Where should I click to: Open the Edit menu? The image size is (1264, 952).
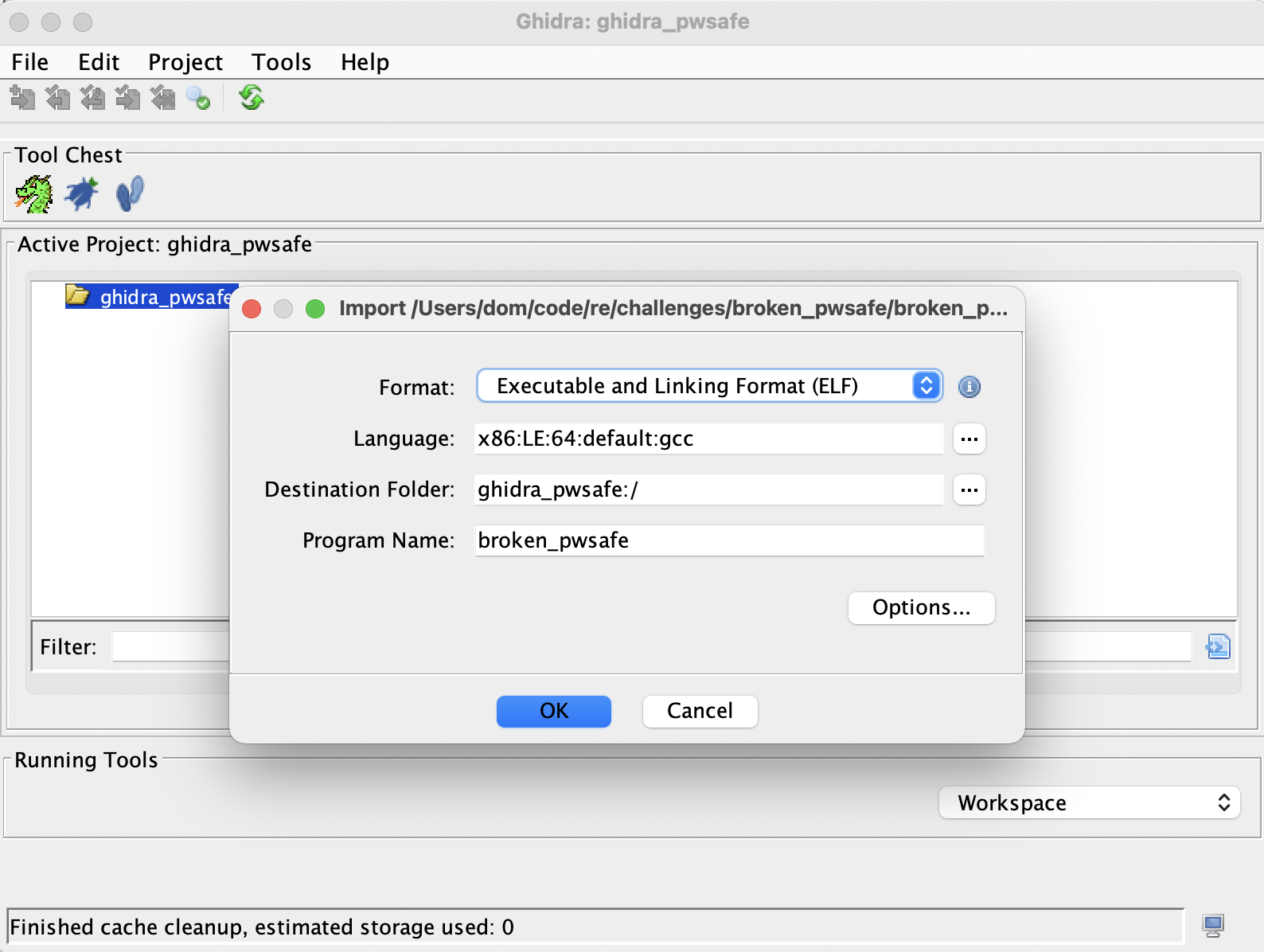(x=99, y=62)
